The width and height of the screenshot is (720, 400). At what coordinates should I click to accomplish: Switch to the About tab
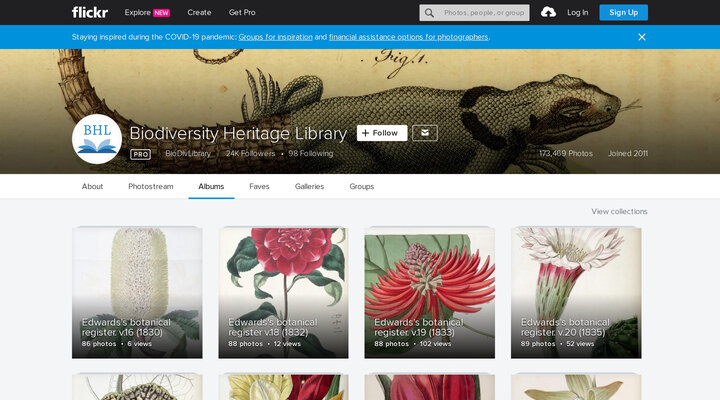coord(92,186)
